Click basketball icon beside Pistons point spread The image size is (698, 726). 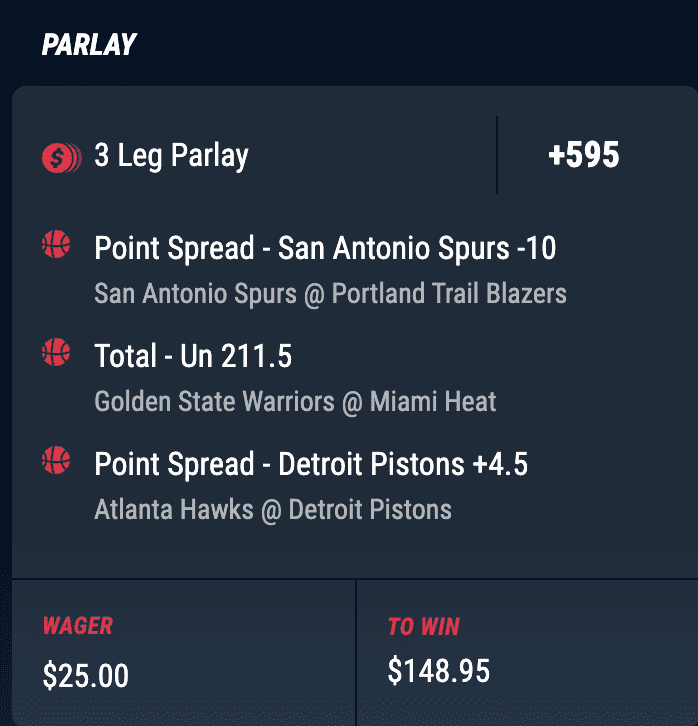point(56,460)
